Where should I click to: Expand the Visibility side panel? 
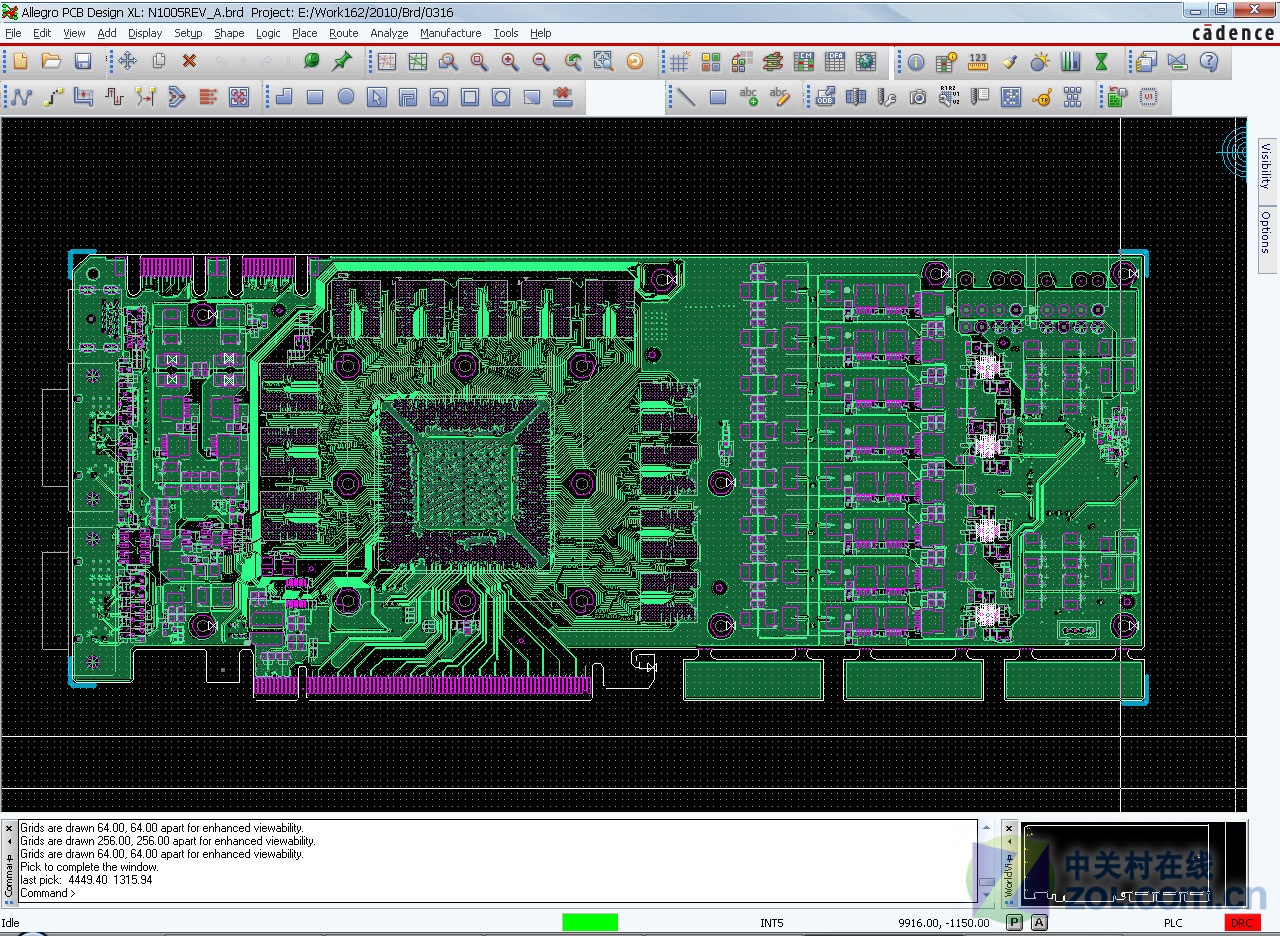[x=1266, y=166]
